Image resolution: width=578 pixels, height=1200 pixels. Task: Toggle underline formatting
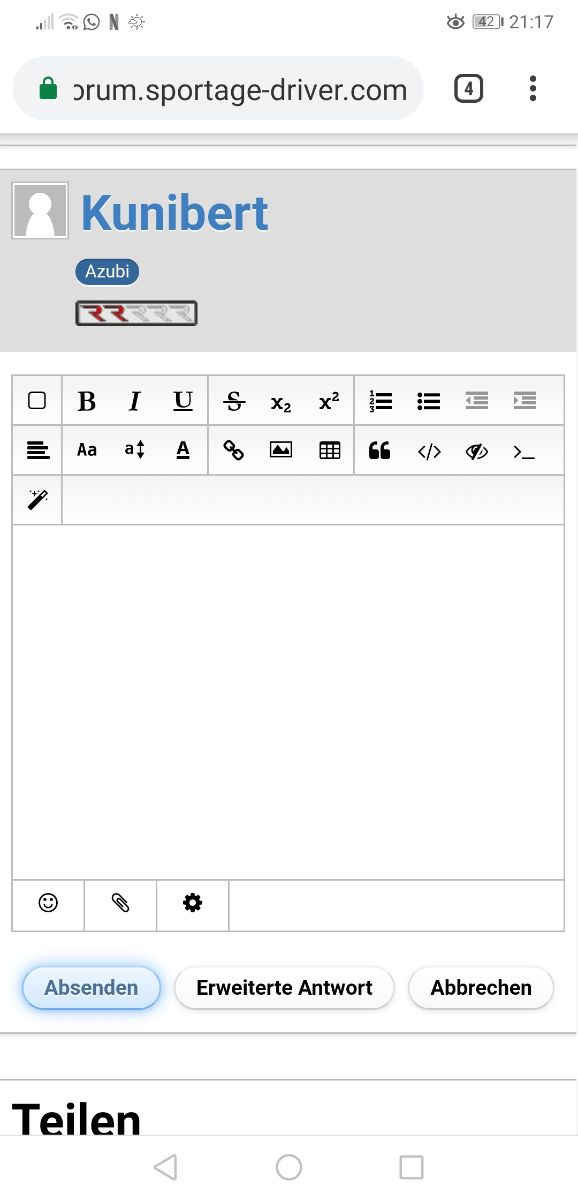tap(183, 401)
